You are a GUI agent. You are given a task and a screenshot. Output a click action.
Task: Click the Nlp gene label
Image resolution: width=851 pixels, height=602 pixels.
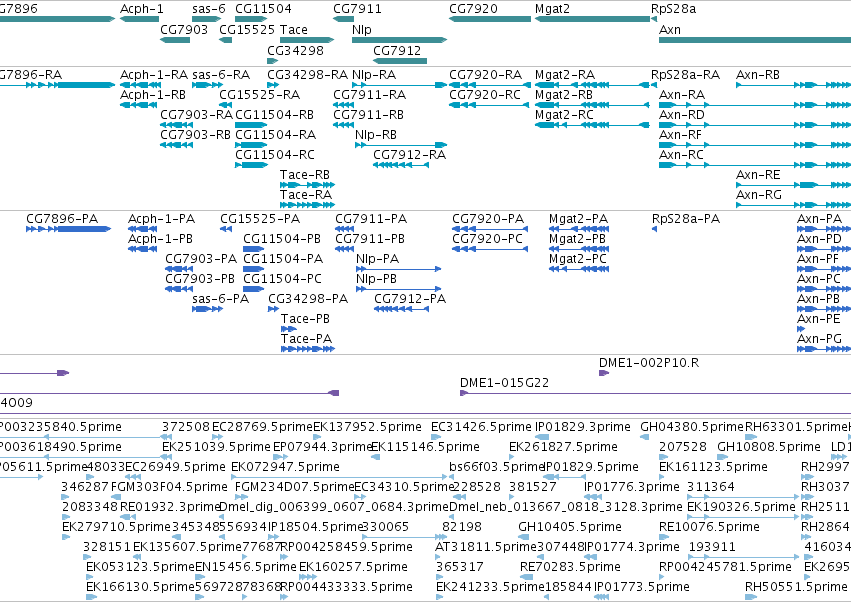(x=362, y=30)
